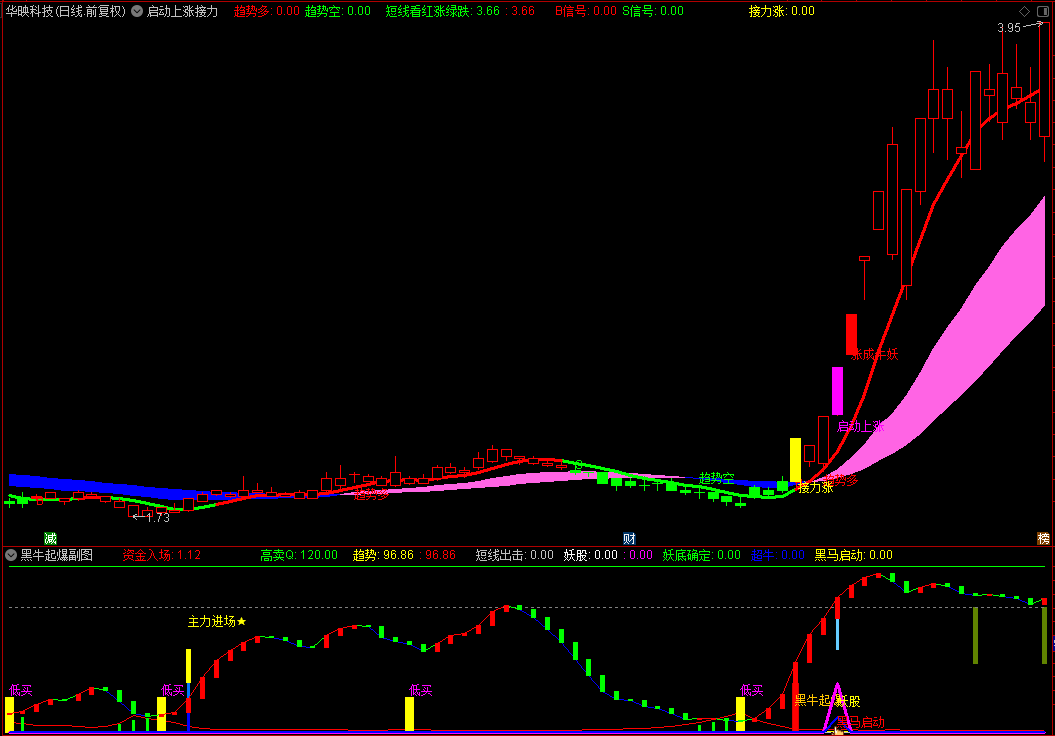Click the 1.73 low price label
1055x736 pixels.
click(x=158, y=517)
